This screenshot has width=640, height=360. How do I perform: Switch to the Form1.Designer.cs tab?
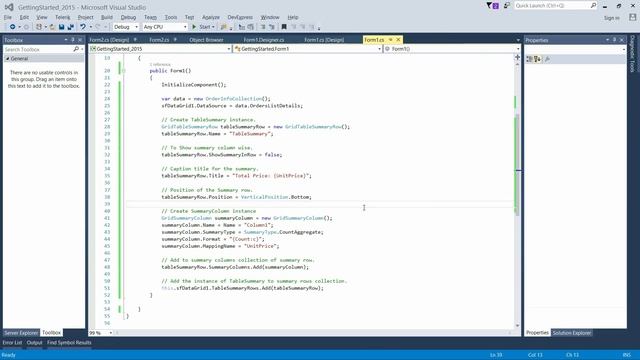coord(264,40)
